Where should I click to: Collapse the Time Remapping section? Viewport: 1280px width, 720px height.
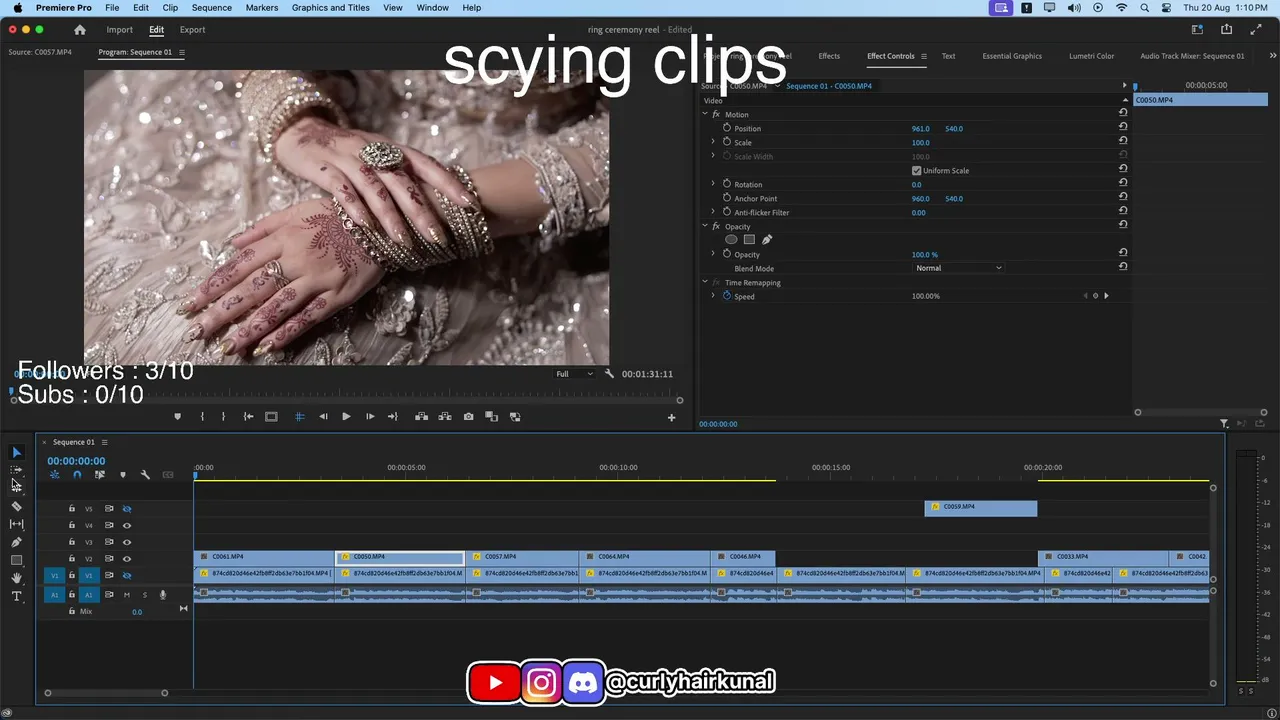click(704, 283)
